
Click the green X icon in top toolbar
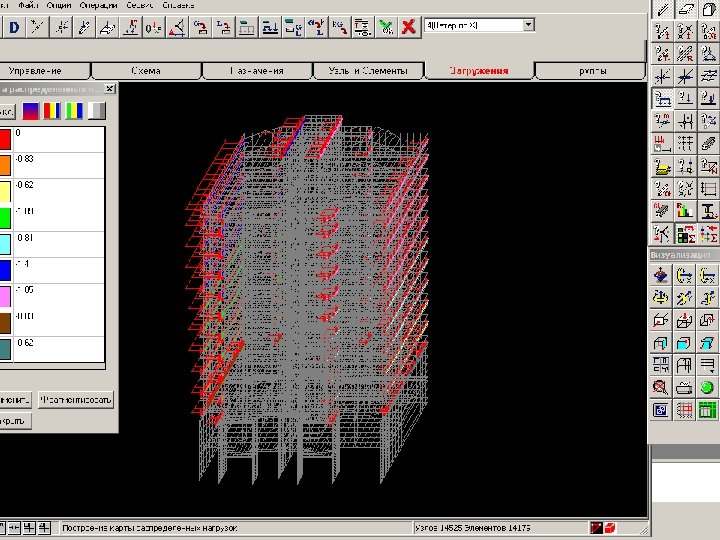pyautogui.click(x=386, y=27)
